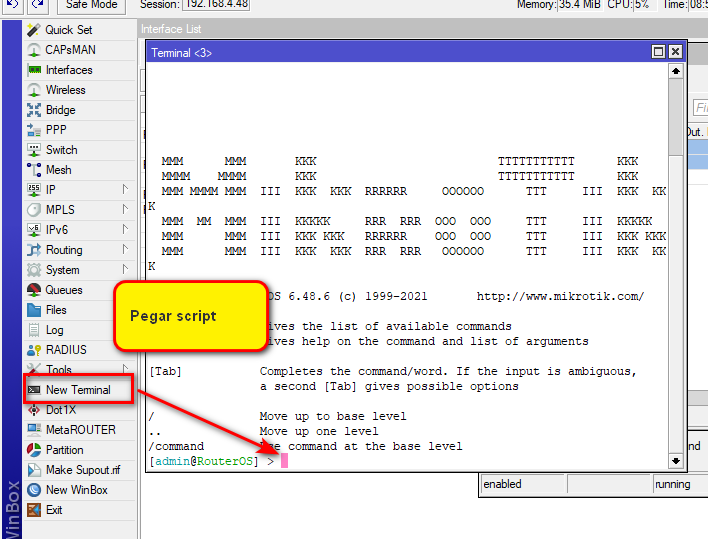708x539 pixels.
Task: Click the RADIUS users icon
Action: (34, 350)
